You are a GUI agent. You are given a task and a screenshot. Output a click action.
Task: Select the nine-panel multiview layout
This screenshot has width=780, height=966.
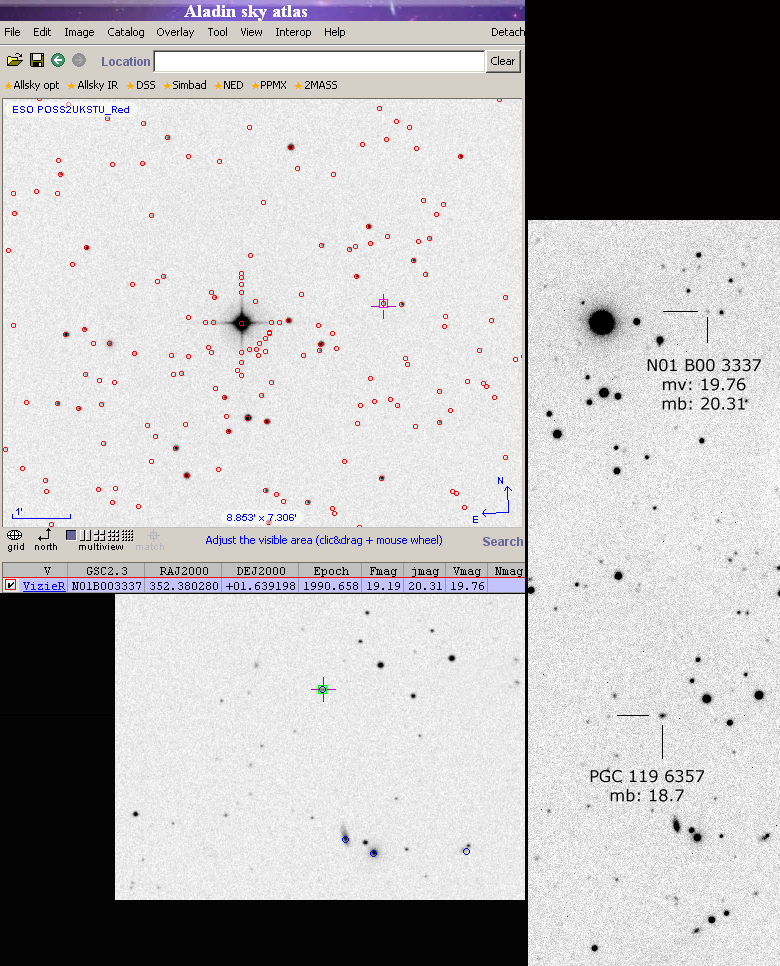pyautogui.click(x=114, y=535)
